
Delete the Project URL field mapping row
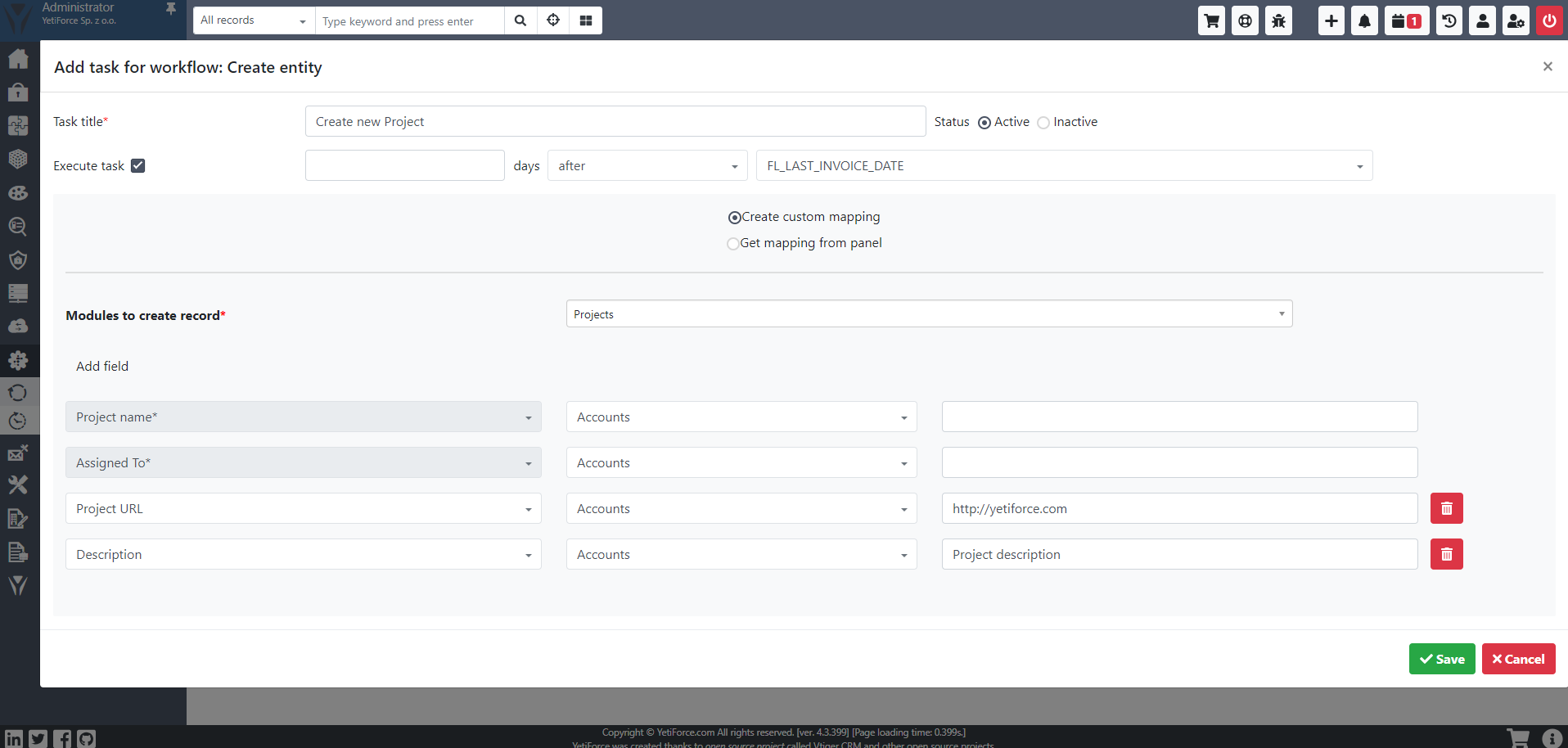click(1445, 508)
